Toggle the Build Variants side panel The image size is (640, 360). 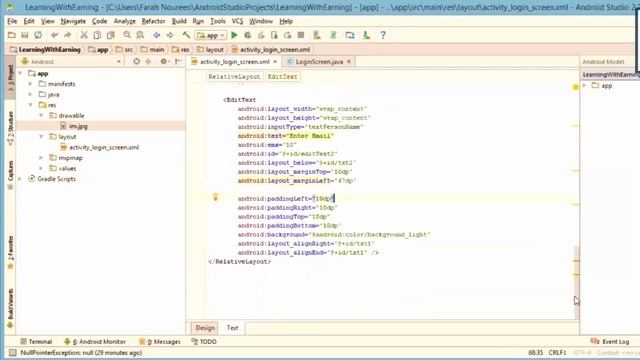[10, 309]
